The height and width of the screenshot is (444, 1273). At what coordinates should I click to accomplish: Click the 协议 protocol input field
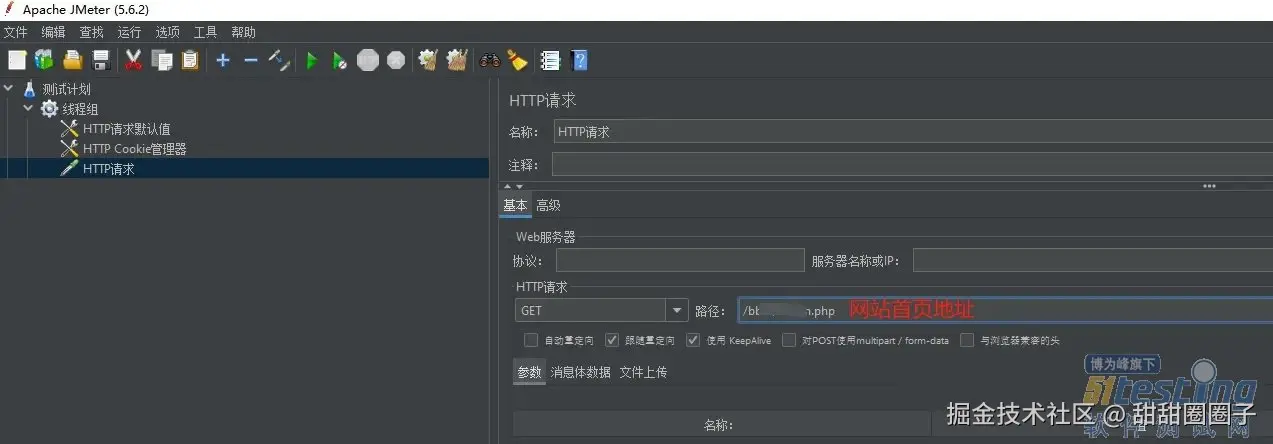[680, 261]
